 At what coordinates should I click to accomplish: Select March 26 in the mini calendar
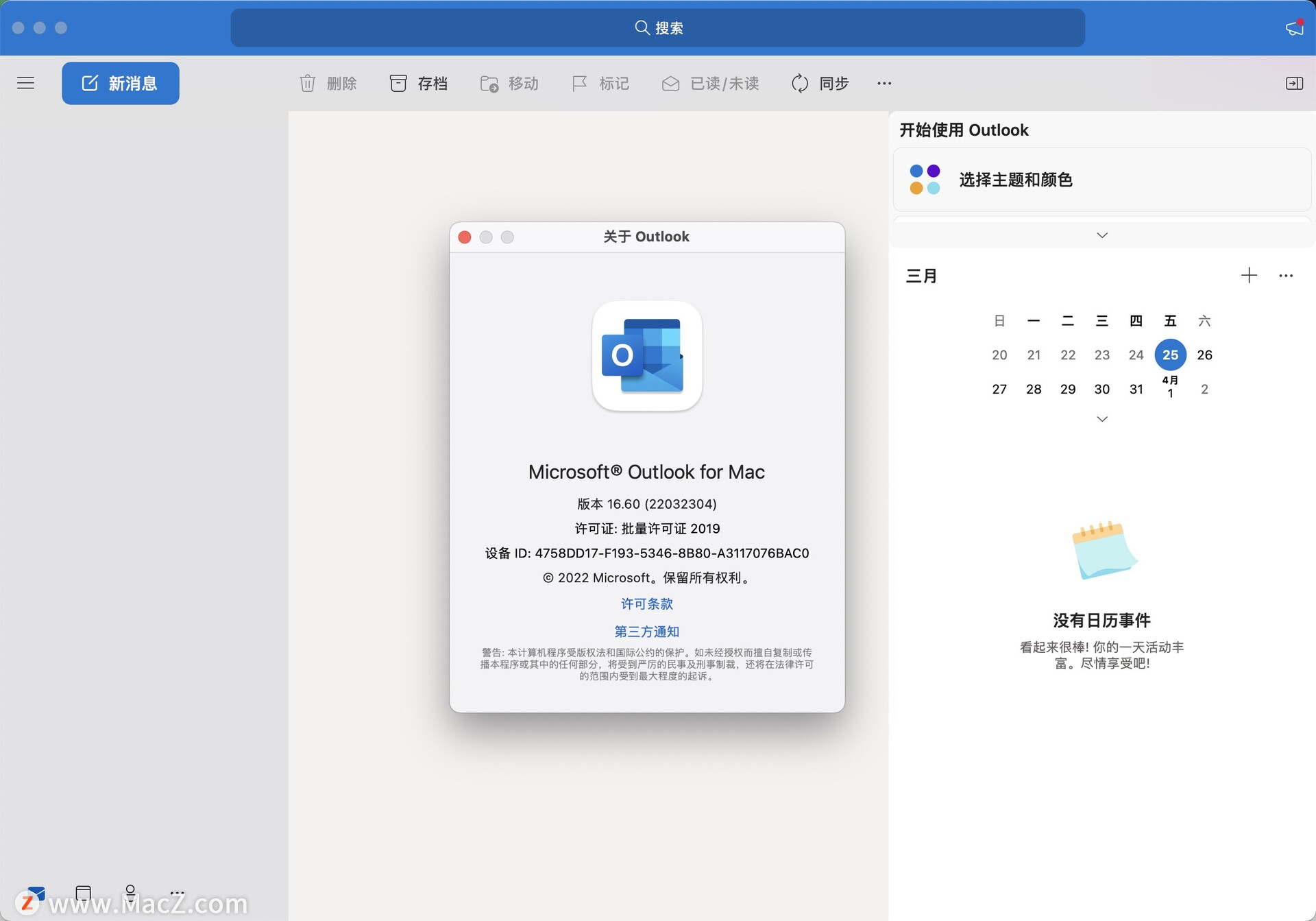pyautogui.click(x=1204, y=355)
